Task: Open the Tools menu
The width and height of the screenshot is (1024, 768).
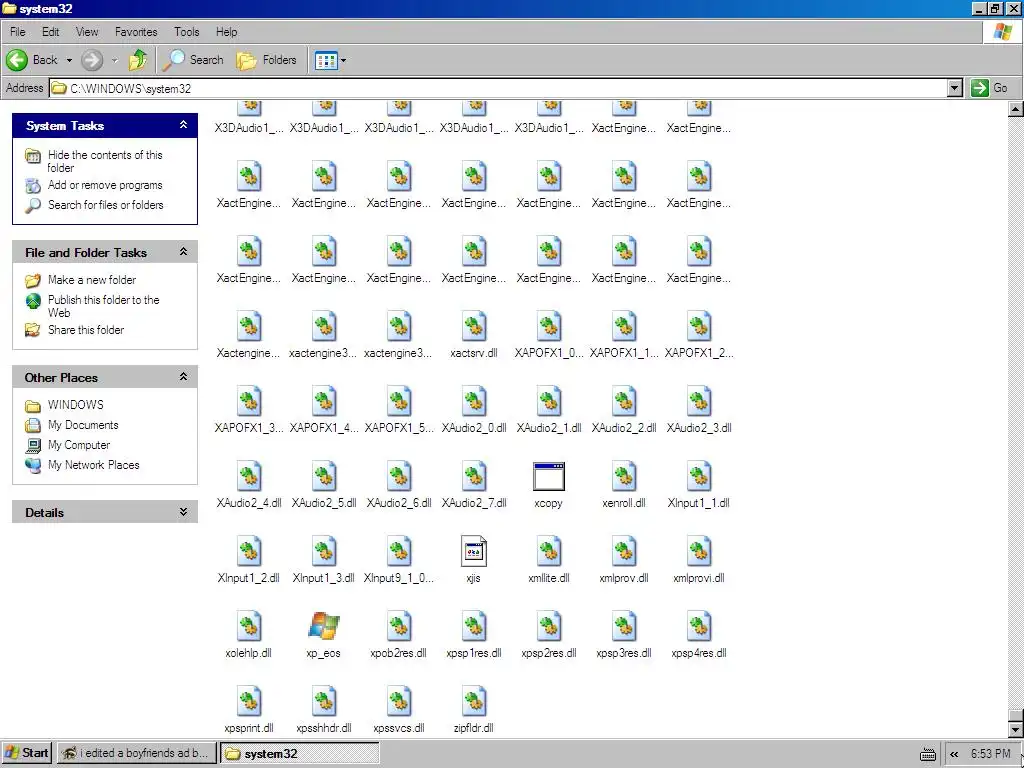Action: [x=186, y=31]
